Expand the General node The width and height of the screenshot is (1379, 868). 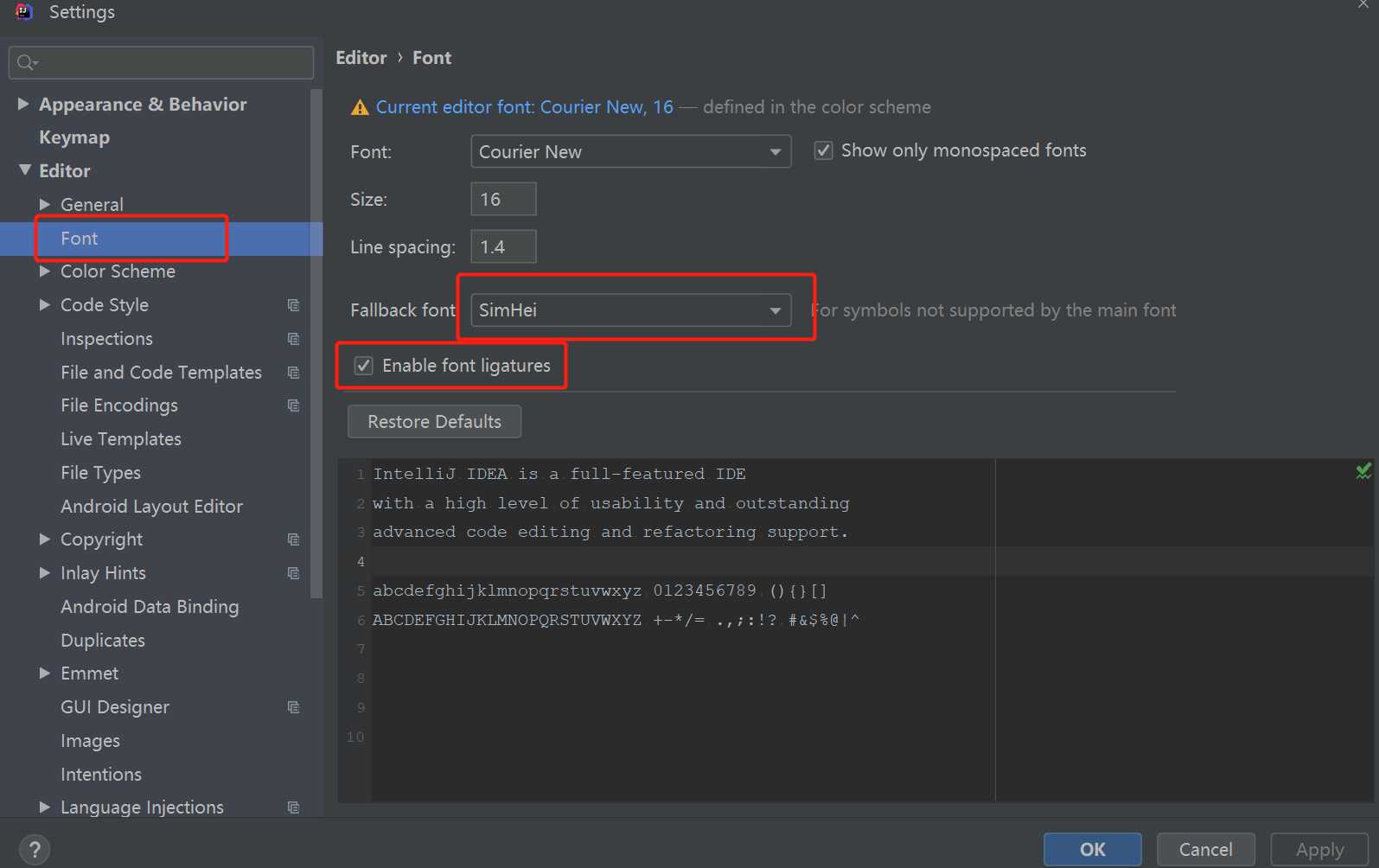point(45,204)
